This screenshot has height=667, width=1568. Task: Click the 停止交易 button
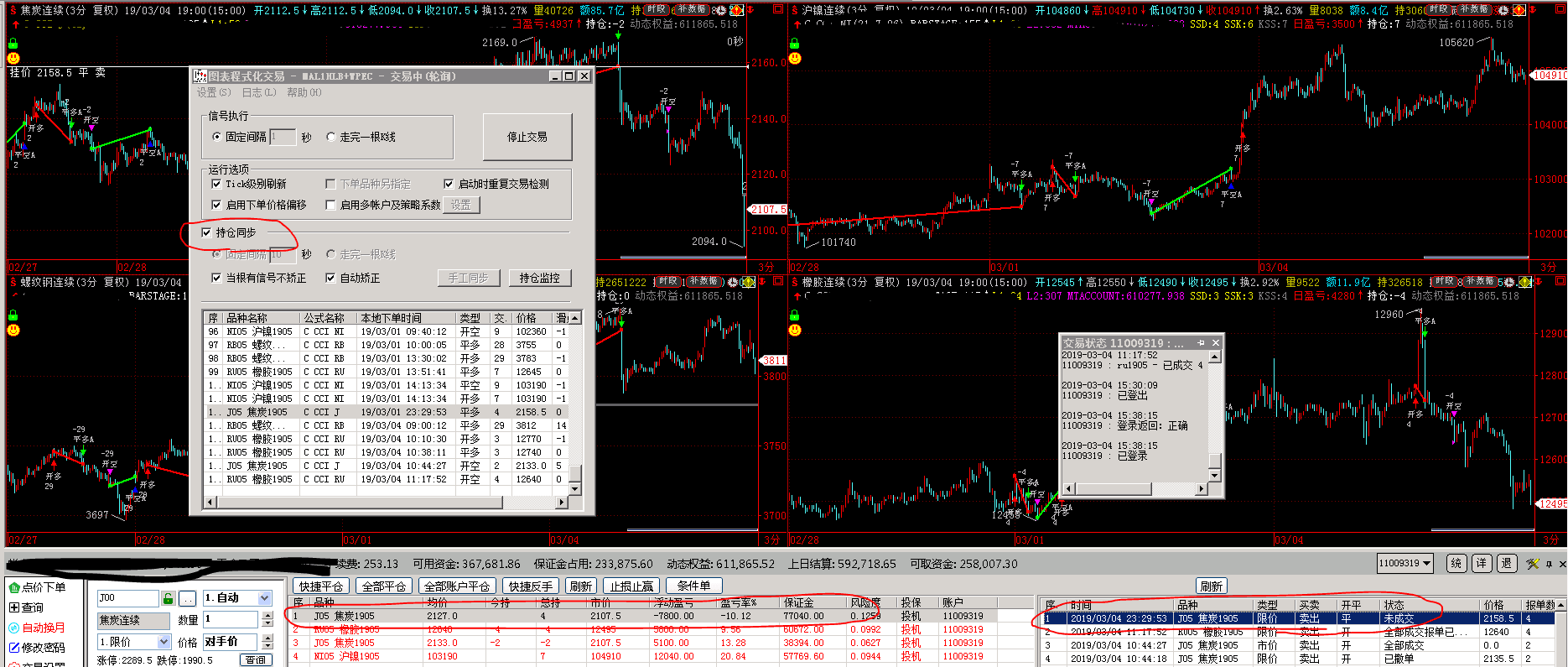click(x=527, y=137)
